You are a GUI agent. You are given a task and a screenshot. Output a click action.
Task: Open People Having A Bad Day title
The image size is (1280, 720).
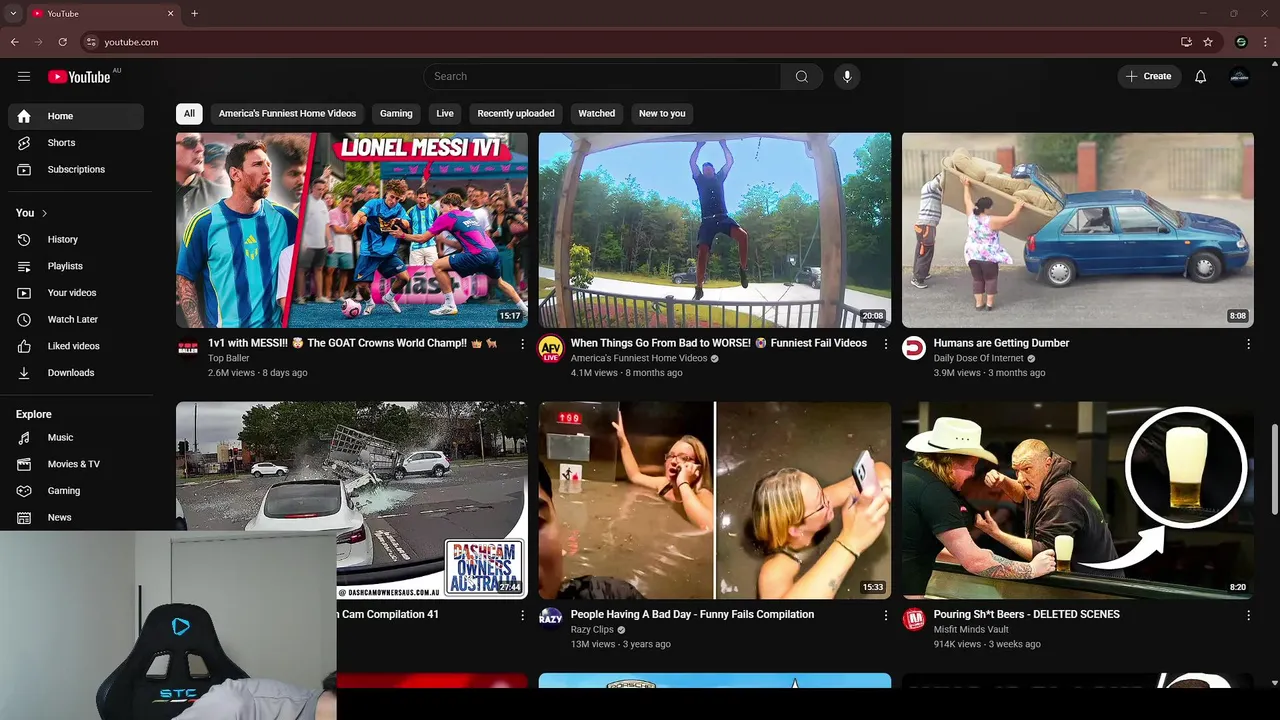point(692,615)
